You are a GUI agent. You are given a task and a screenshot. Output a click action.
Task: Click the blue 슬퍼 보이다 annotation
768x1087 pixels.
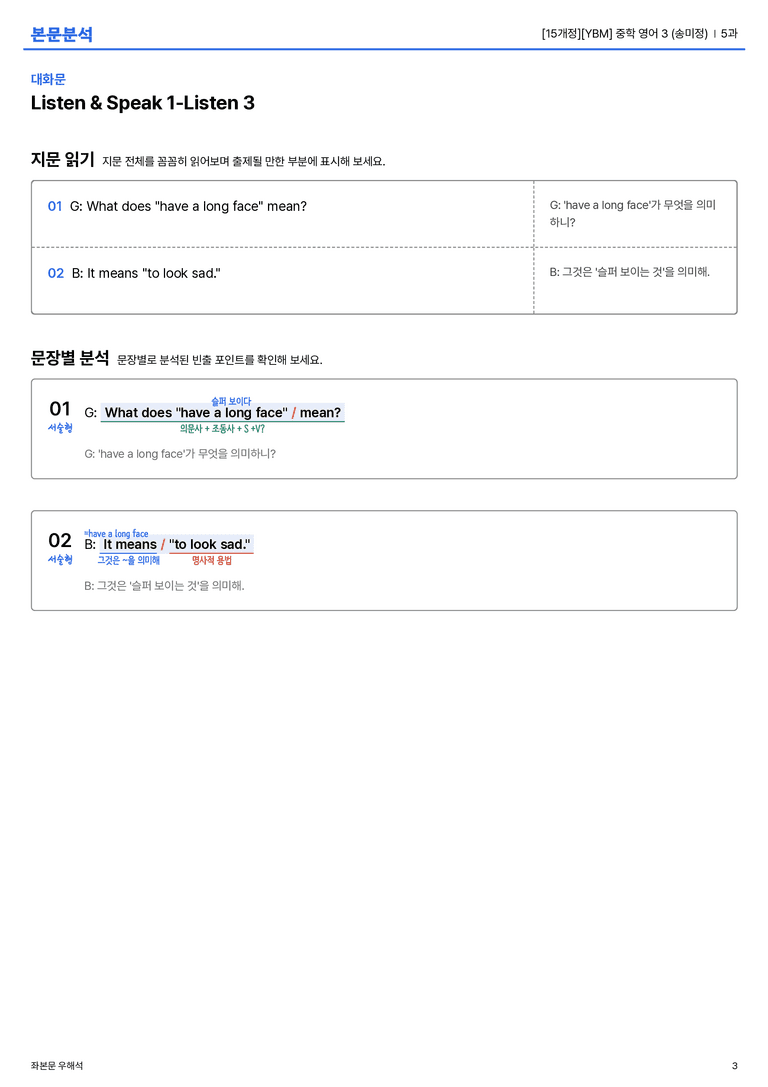coord(231,401)
